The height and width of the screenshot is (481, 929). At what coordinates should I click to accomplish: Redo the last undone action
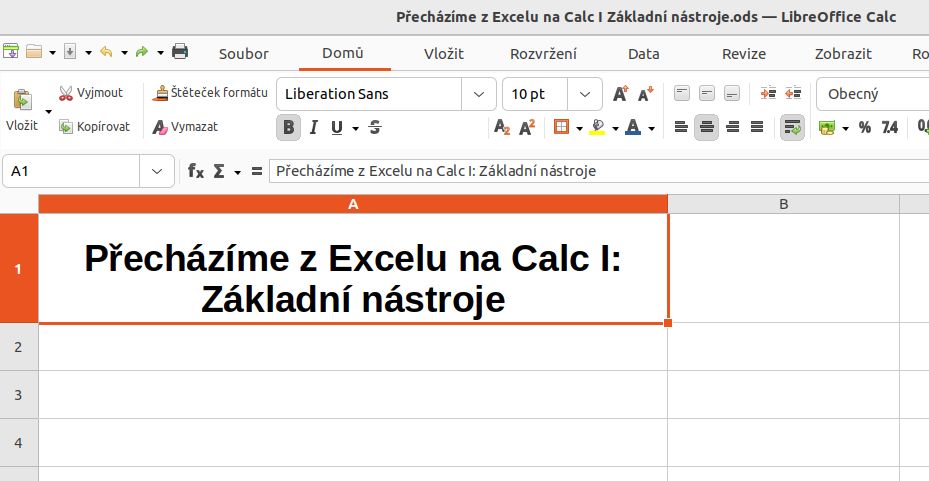(142, 52)
